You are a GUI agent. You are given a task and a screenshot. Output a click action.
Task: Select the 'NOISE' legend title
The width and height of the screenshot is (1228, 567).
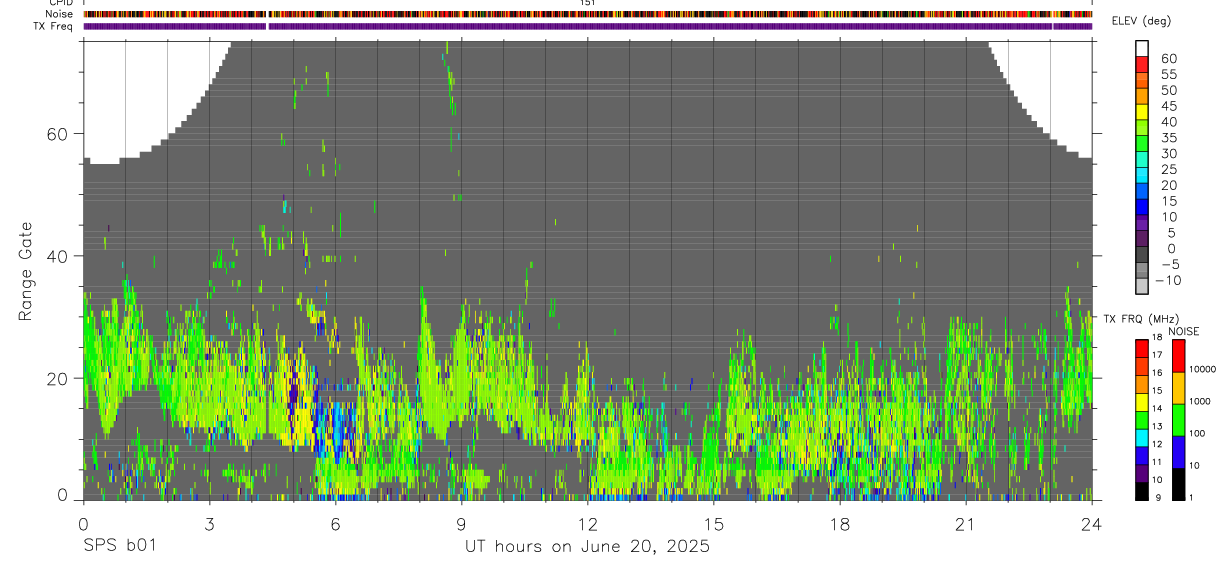pos(1183,331)
